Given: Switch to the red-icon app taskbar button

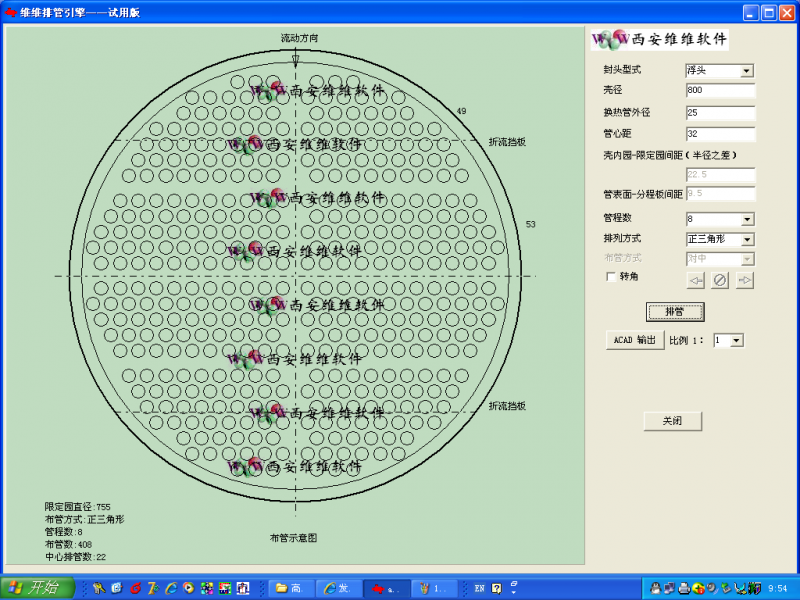Looking at the screenshot, I should coord(387,588).
